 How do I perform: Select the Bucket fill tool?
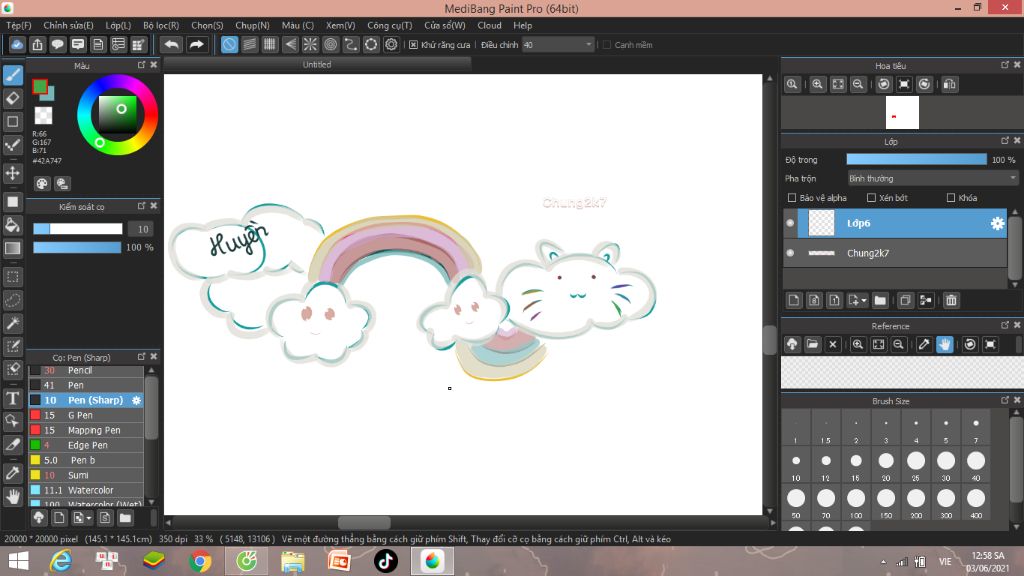[13, 225]
